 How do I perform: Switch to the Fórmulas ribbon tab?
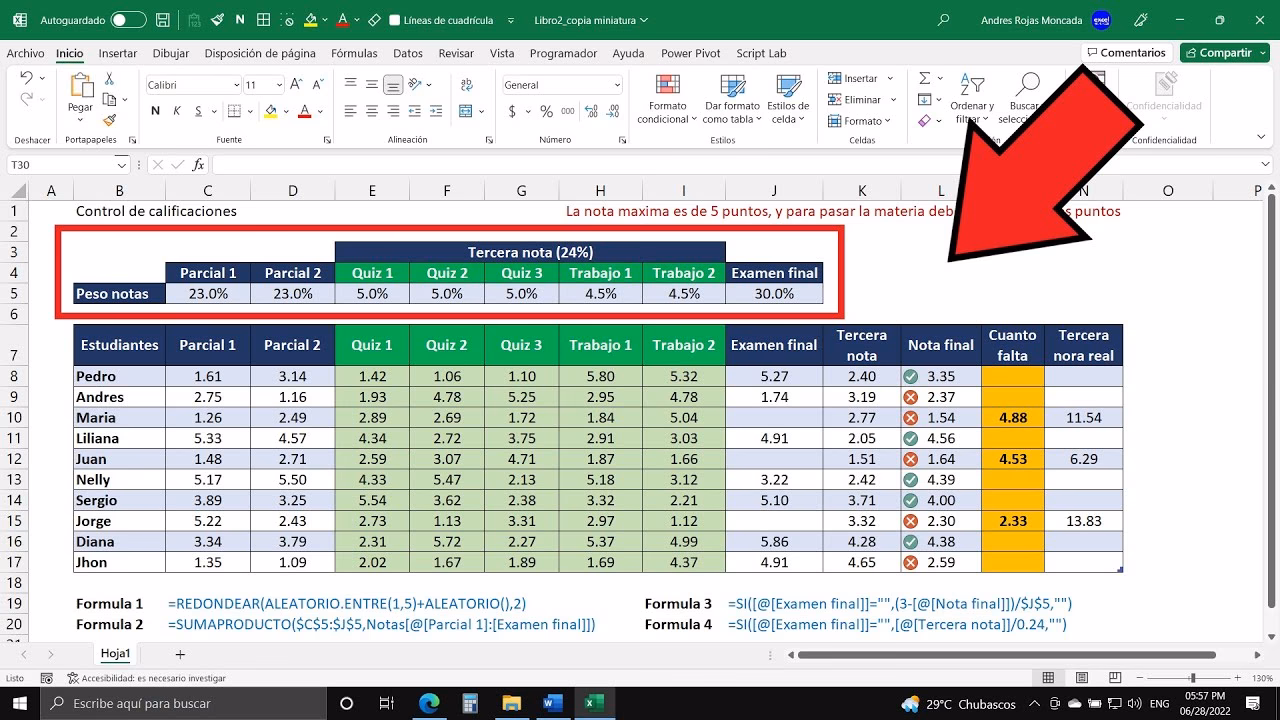pos(354,53)
